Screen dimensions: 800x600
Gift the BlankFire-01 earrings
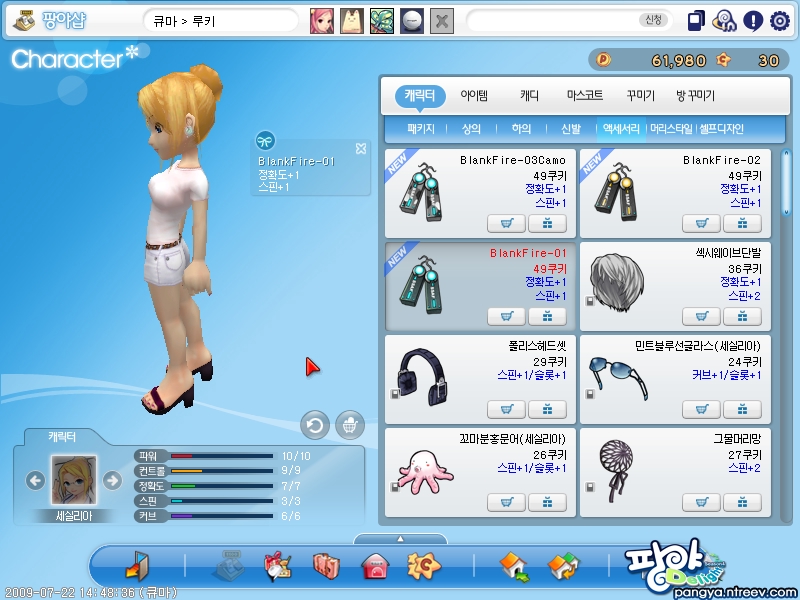point(547,316)
